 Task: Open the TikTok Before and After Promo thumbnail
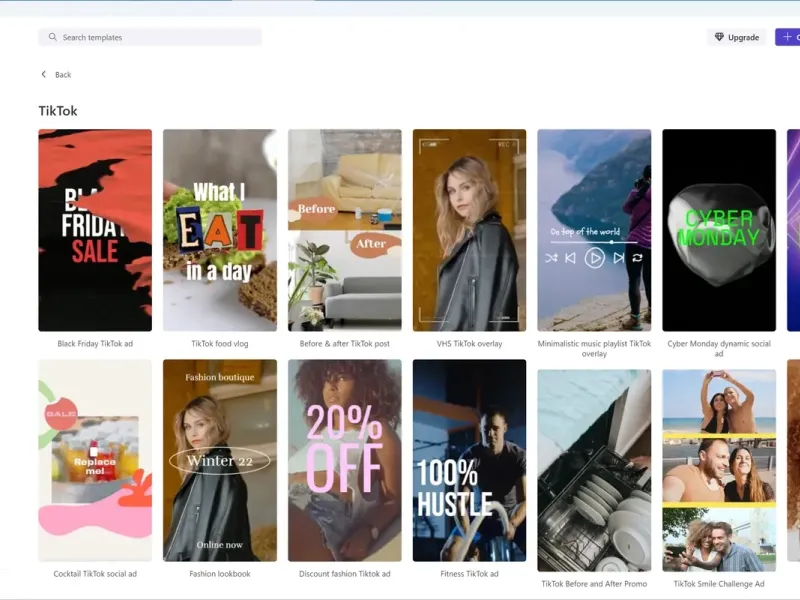point(594,470)
